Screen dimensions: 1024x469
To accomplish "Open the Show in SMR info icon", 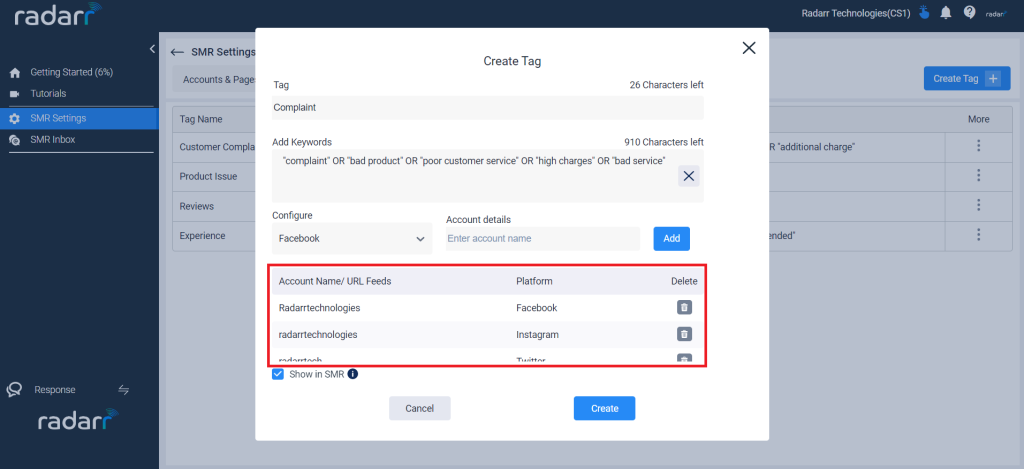I will [x=353, y=374].
